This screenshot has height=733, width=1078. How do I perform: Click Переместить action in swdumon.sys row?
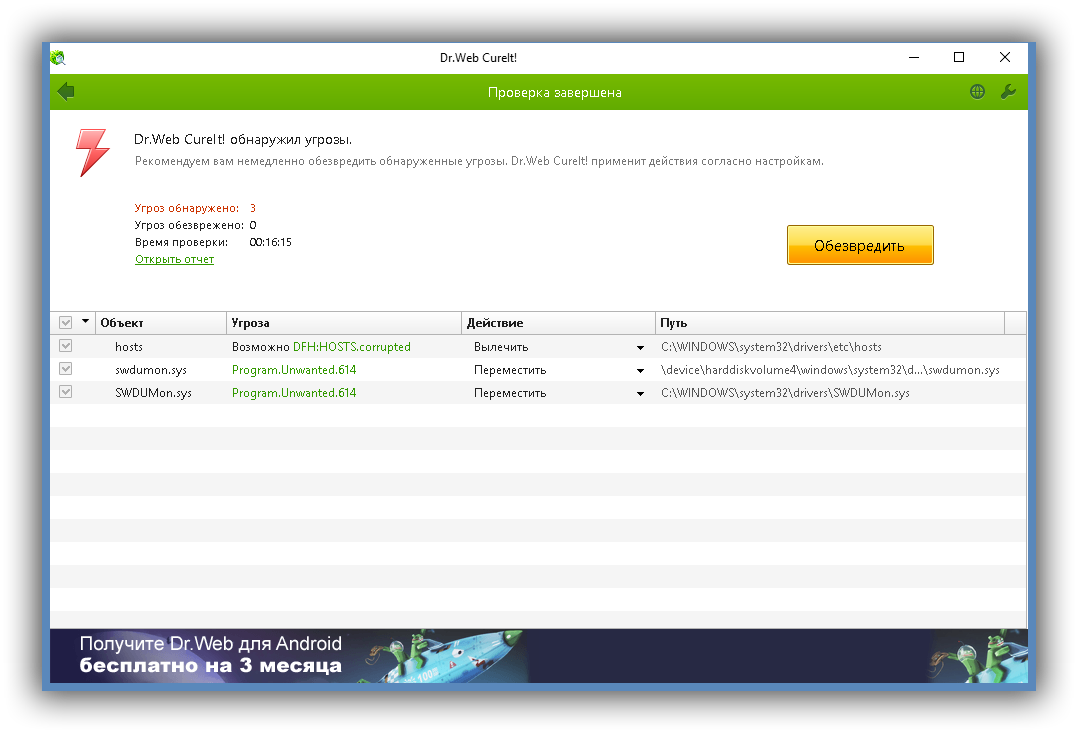(x=509, y=370)
